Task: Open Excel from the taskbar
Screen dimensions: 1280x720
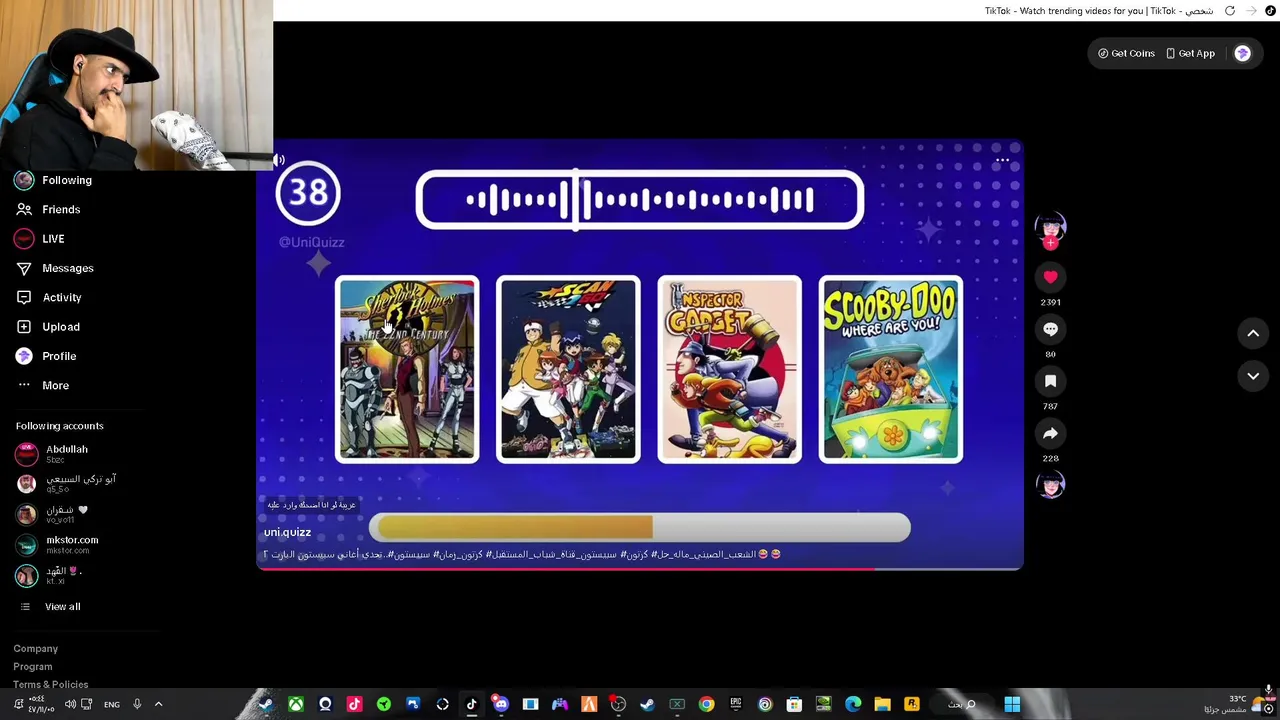Action: (677, 704)
